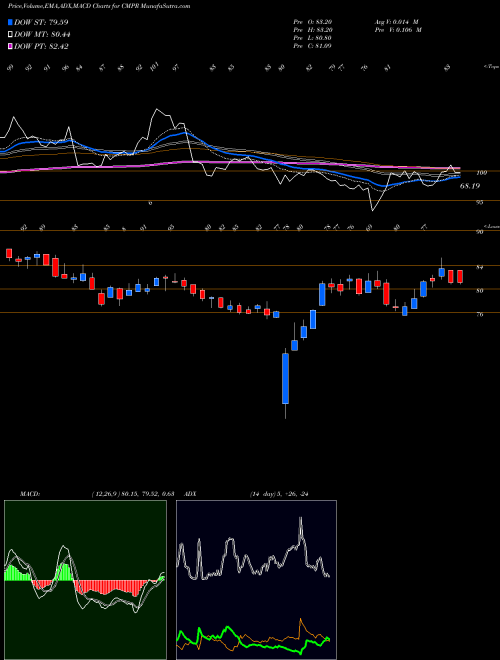500x660 pixels.
Task: Click the ADX (14 day) parameter values
Action: 279,494
